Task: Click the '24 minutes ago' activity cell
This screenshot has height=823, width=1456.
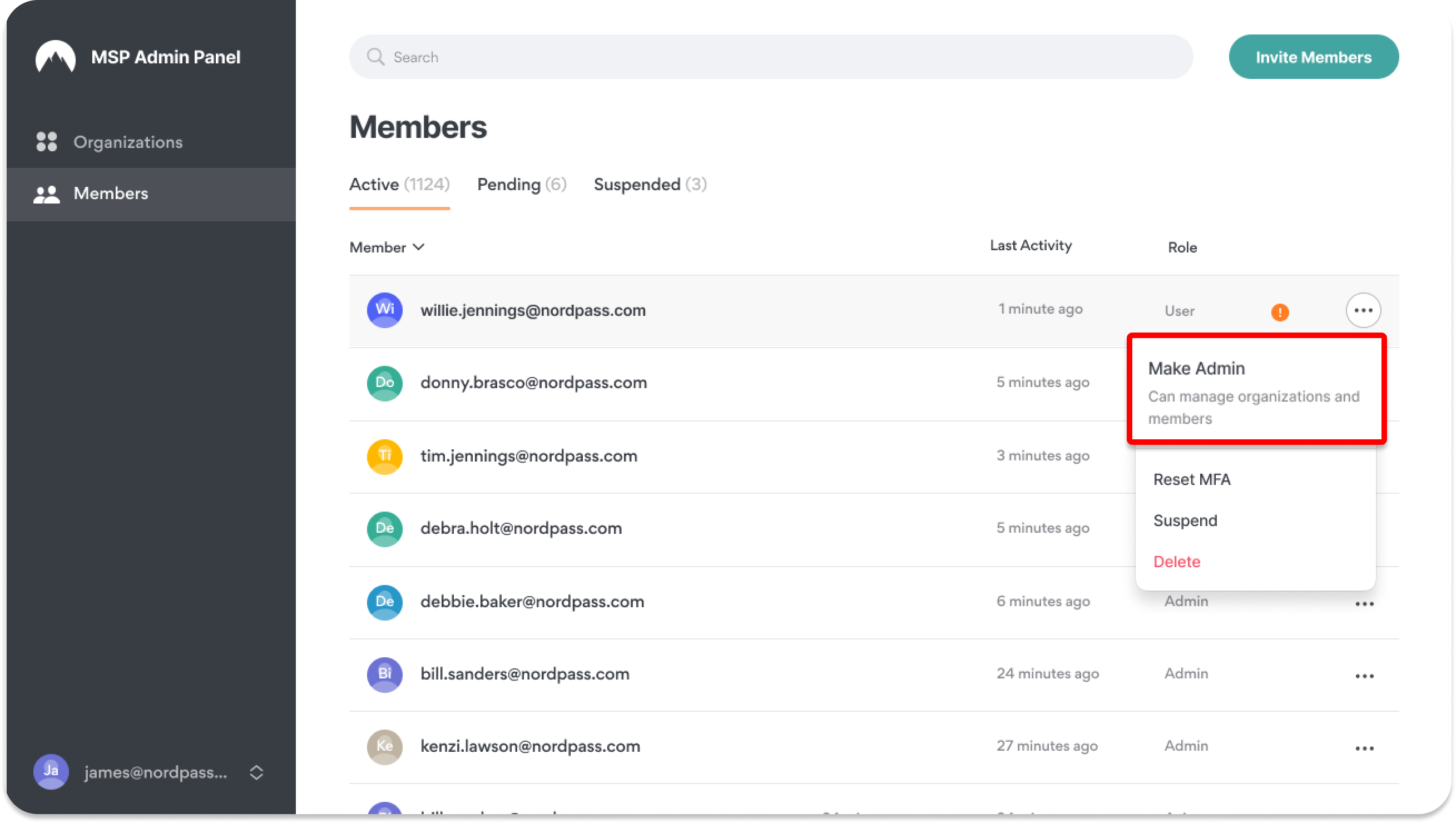Action: [x=1047, y=673]
